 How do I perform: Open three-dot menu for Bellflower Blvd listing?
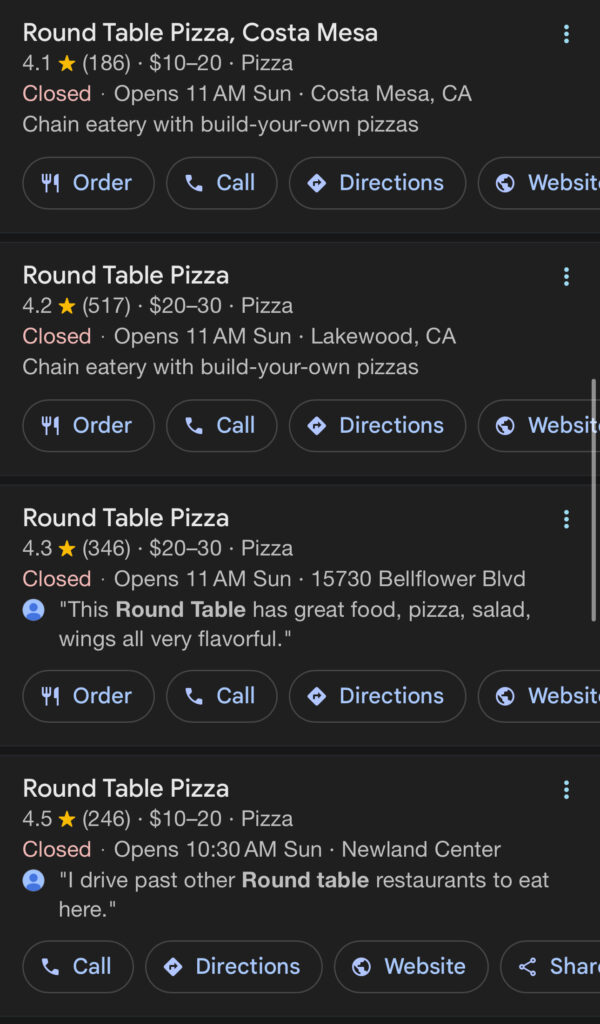[566, 519]
